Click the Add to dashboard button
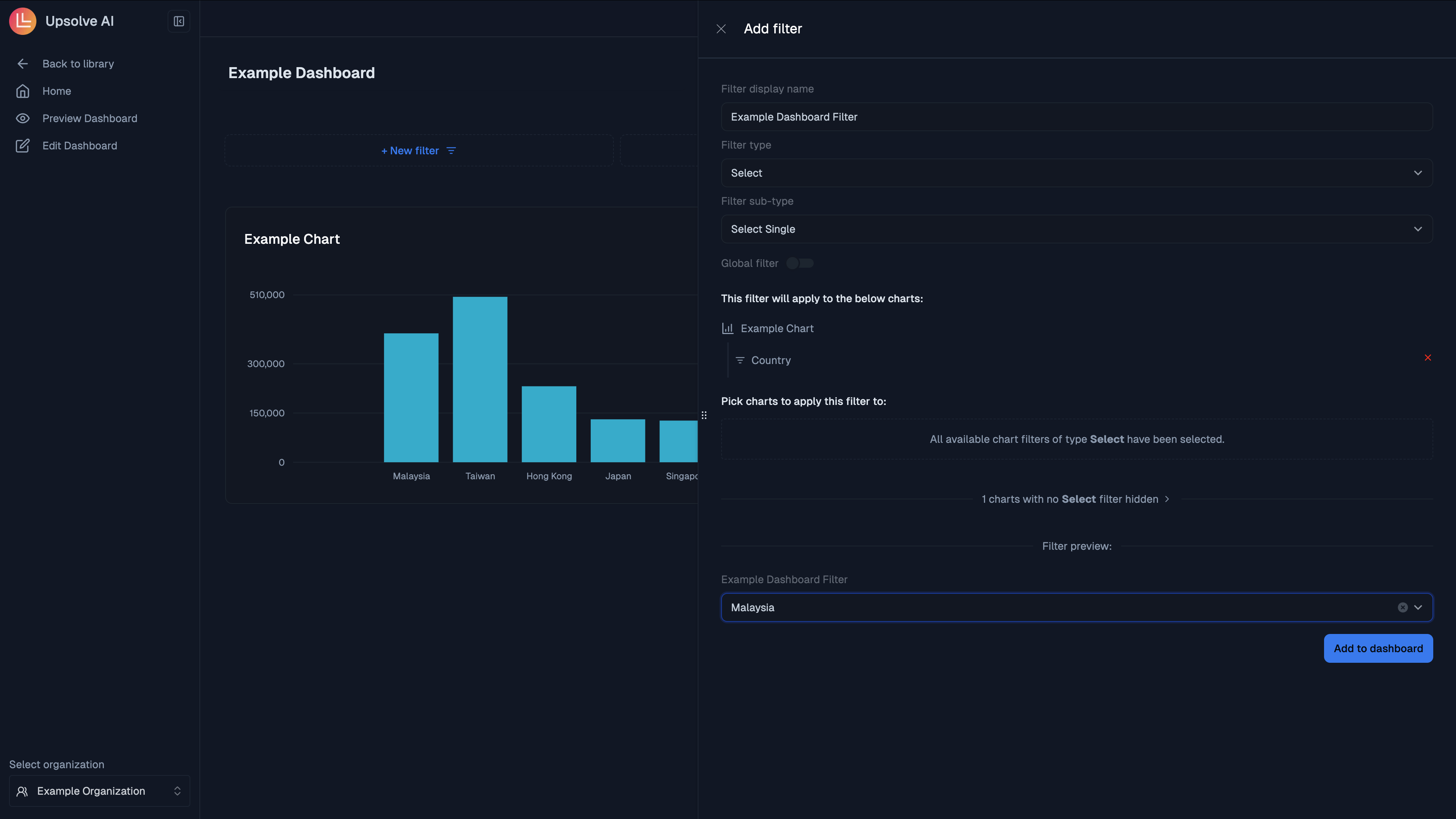The image size is (1456, 819). 1378,648
